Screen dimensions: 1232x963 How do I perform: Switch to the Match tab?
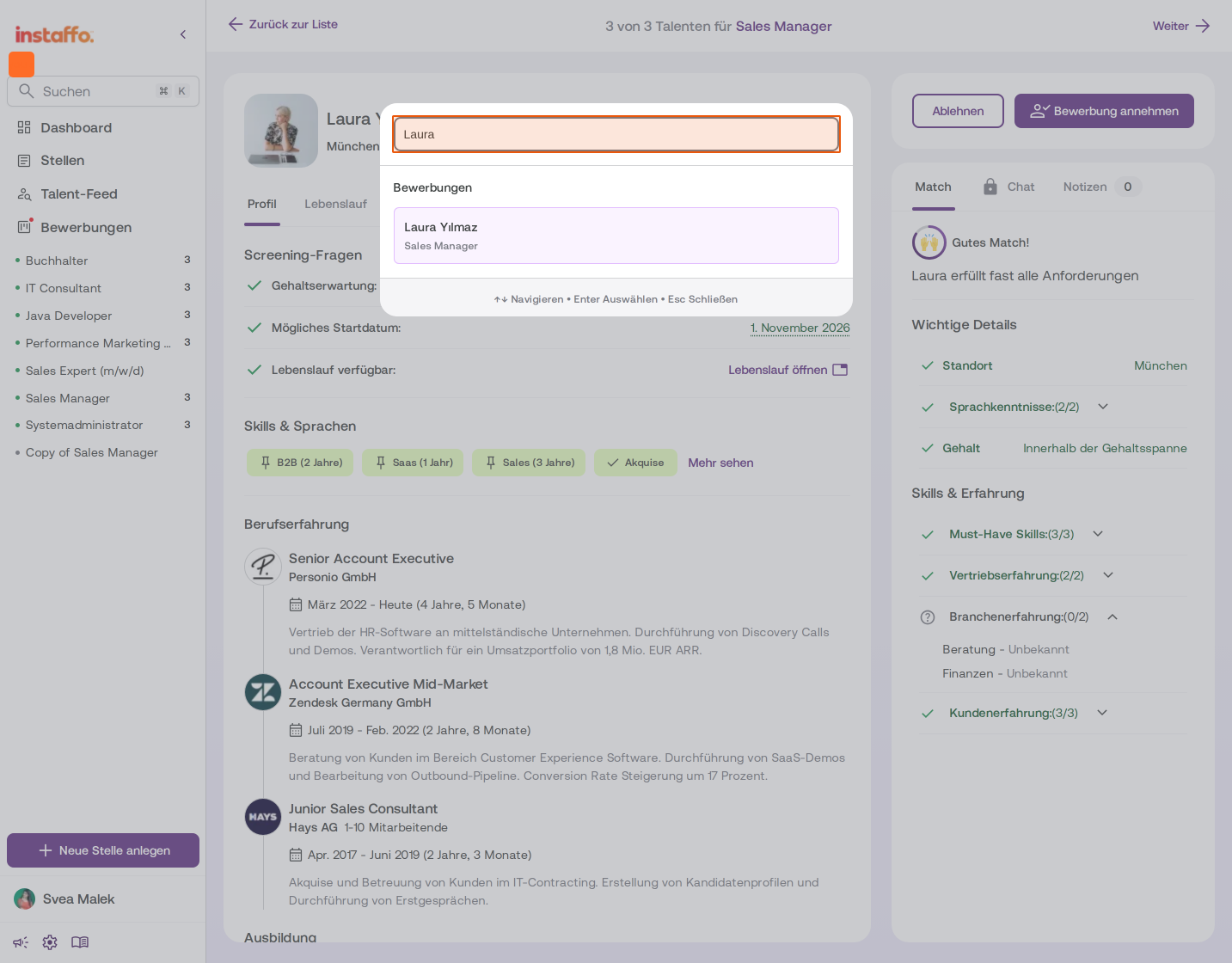click(x=933, y=187)
